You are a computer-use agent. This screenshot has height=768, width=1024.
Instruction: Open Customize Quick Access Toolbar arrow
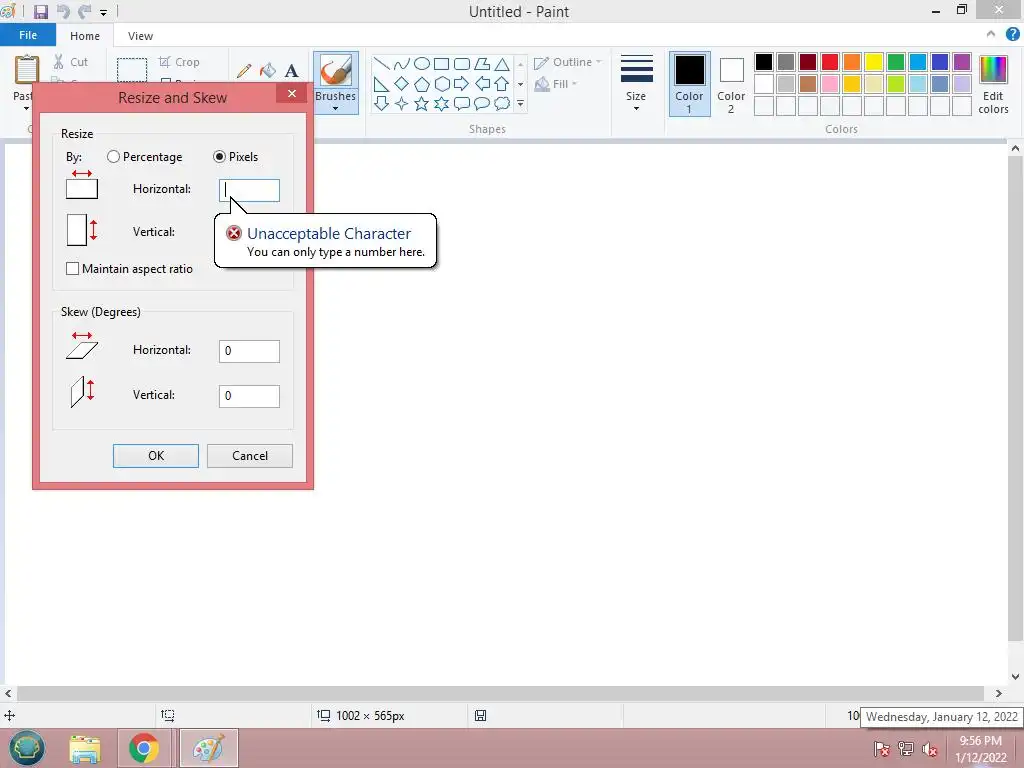[x=103, y=12]
